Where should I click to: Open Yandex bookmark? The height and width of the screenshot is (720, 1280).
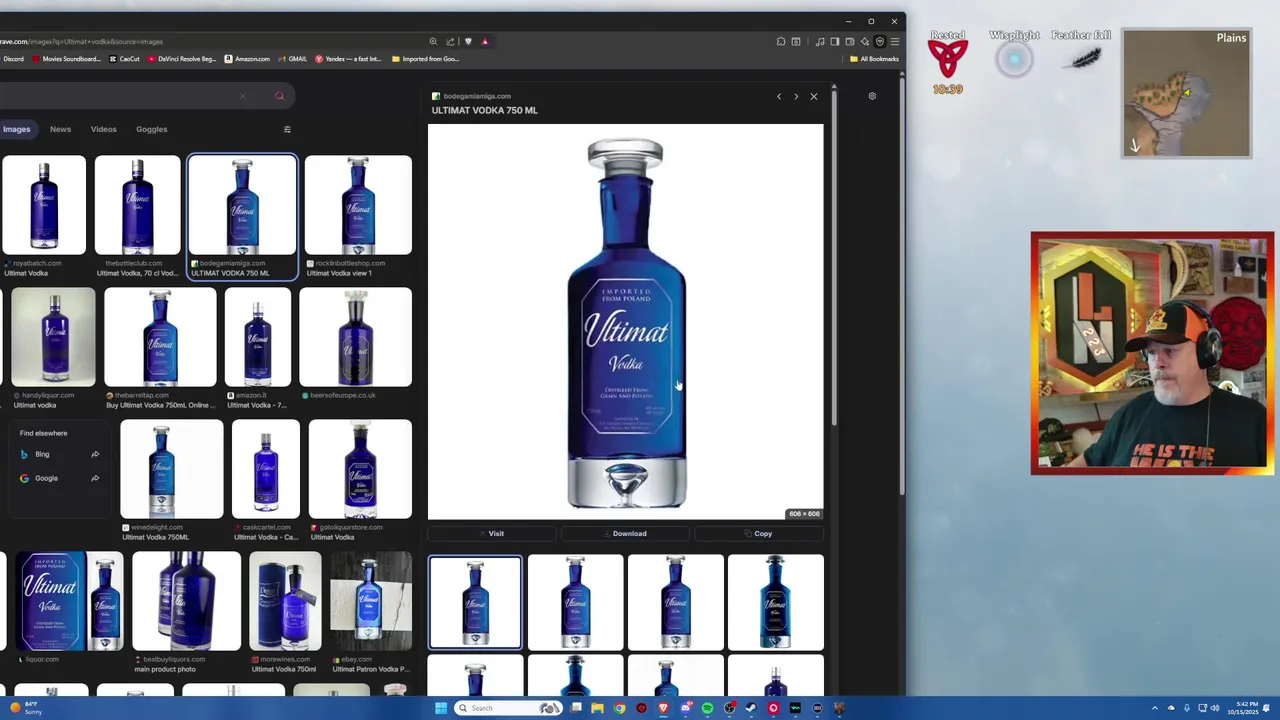pyautogui.click(x=349, y=59)
